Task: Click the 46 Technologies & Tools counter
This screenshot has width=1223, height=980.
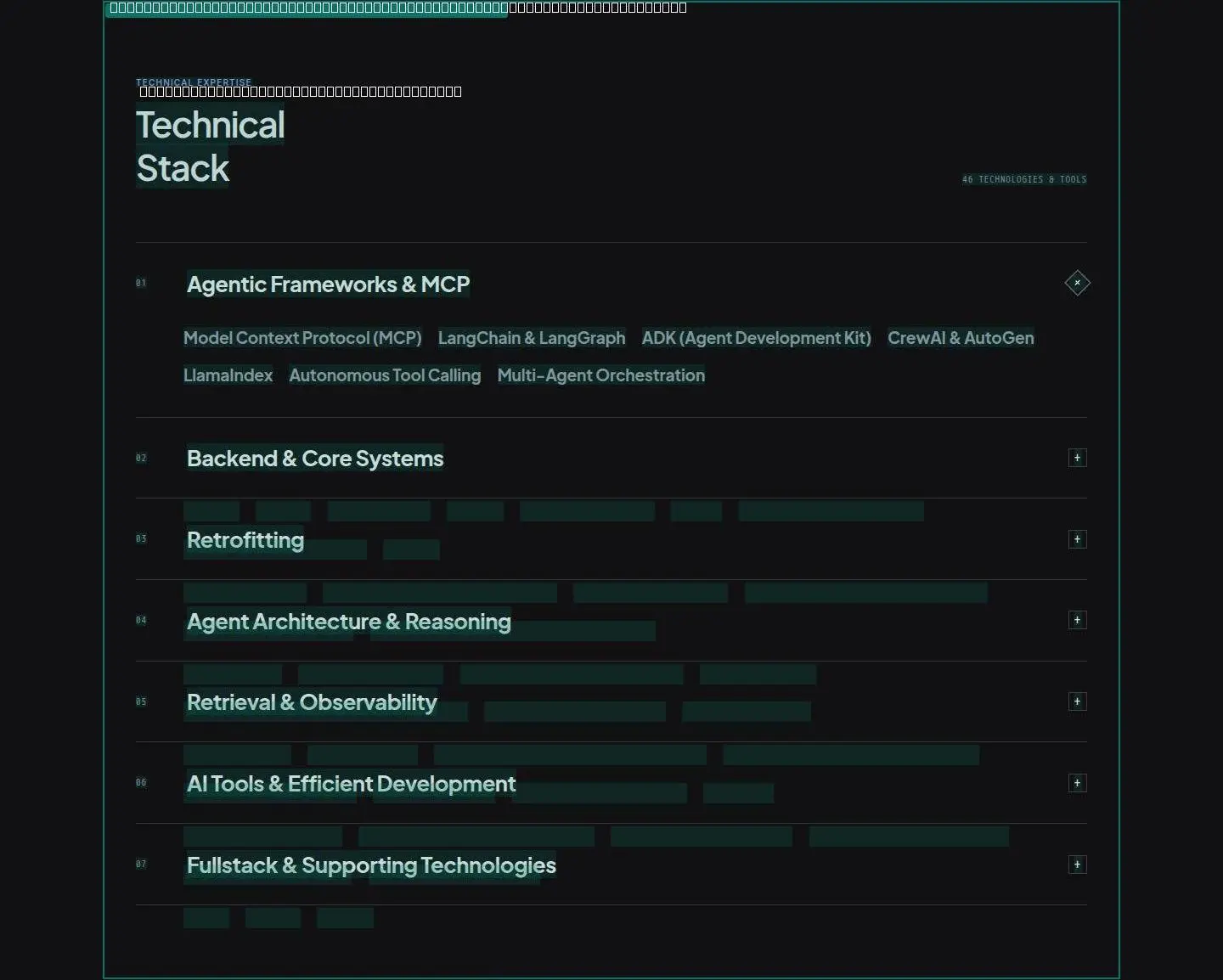Action: point(1024,179)
